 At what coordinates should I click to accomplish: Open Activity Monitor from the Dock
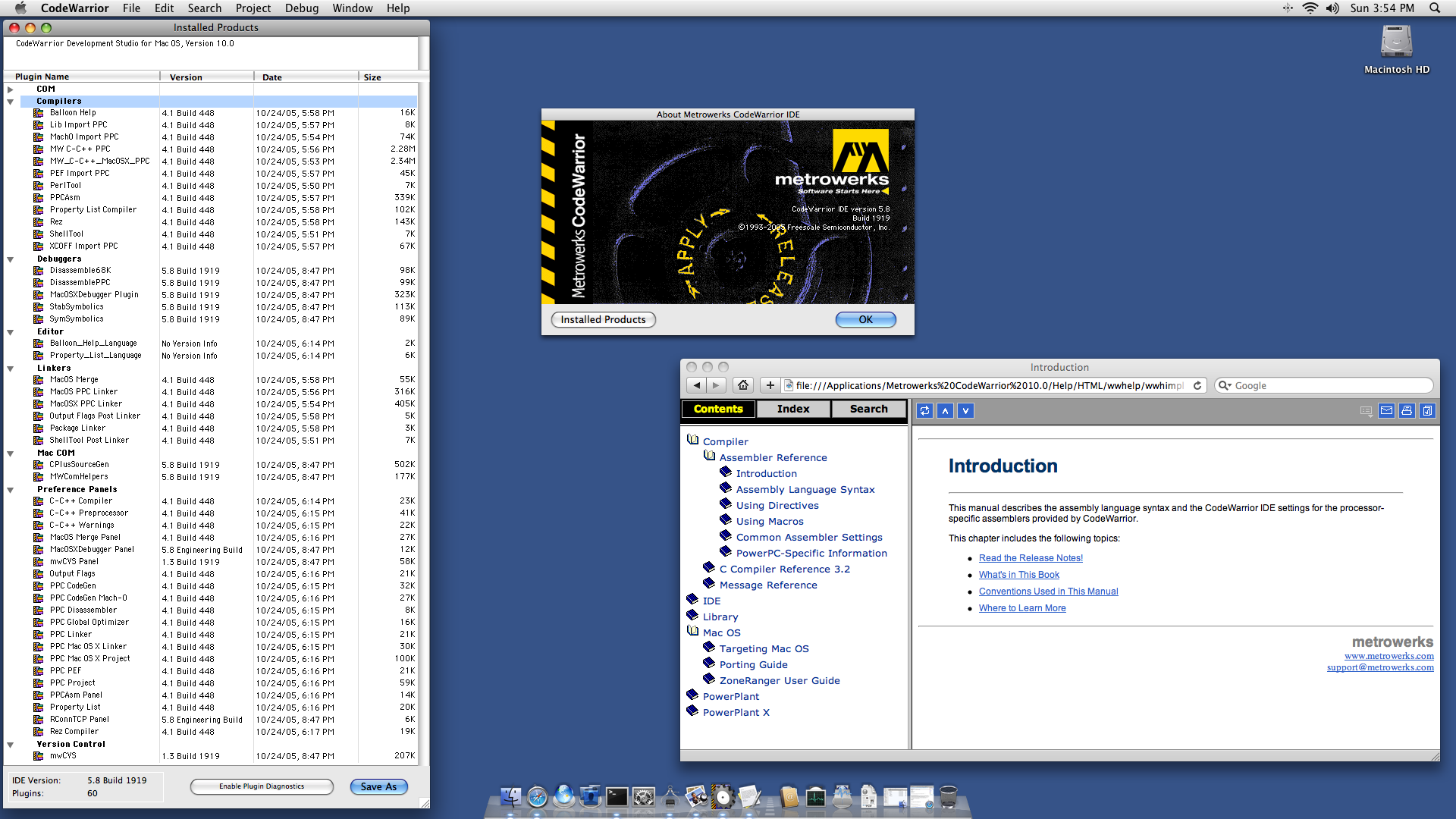tap(816, 798)
